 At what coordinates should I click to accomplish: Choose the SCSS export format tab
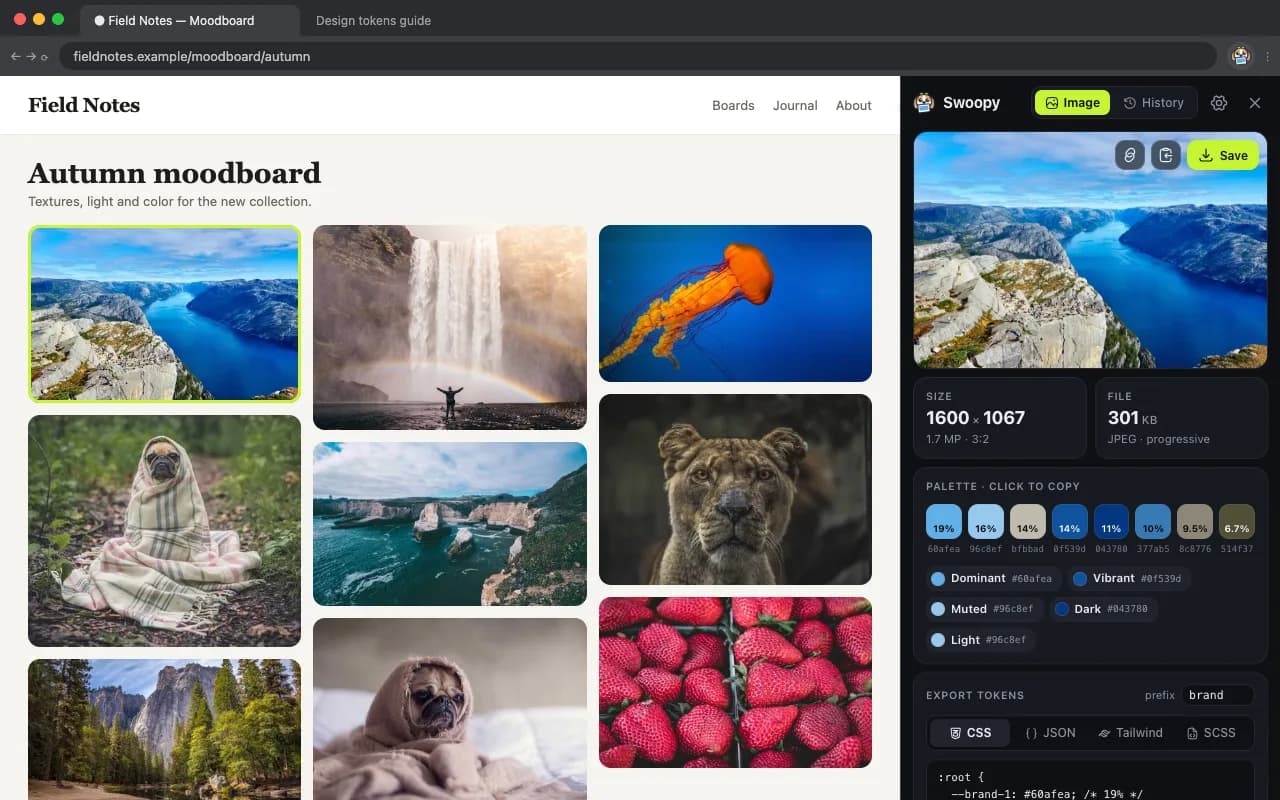pos(1211,733)
